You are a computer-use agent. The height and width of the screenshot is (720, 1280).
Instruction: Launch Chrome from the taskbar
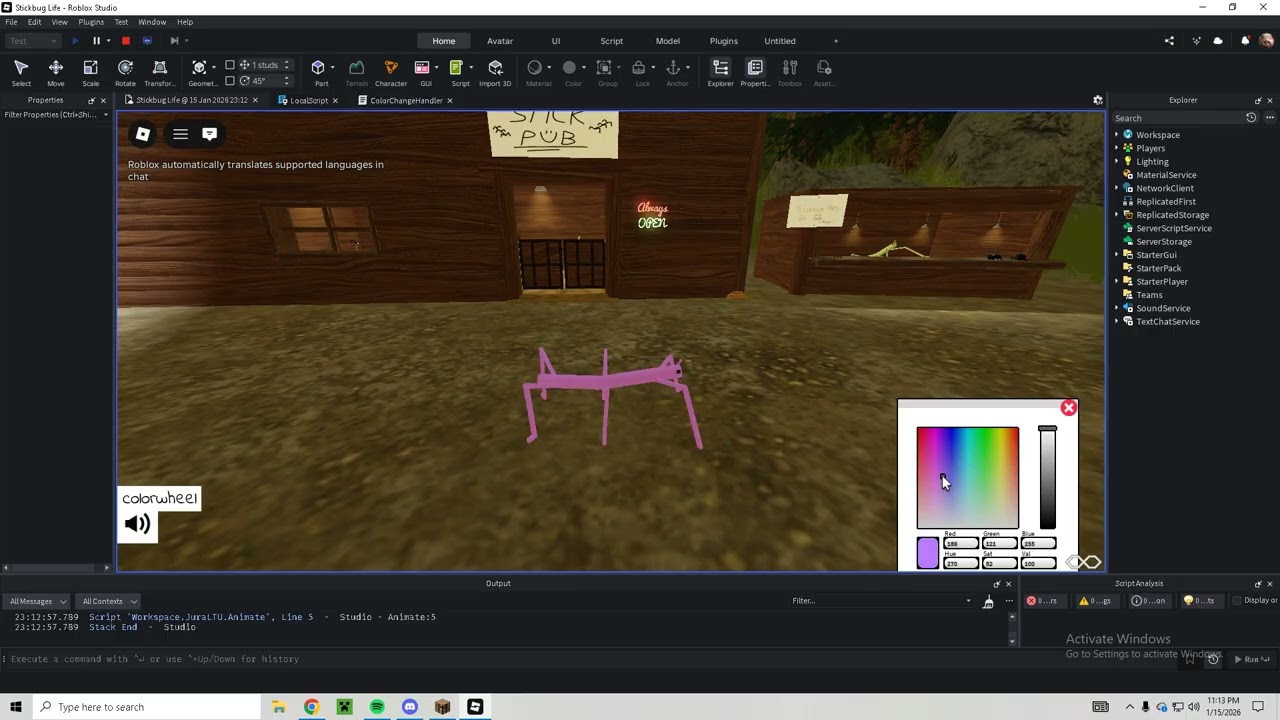[x=312, y=707]
